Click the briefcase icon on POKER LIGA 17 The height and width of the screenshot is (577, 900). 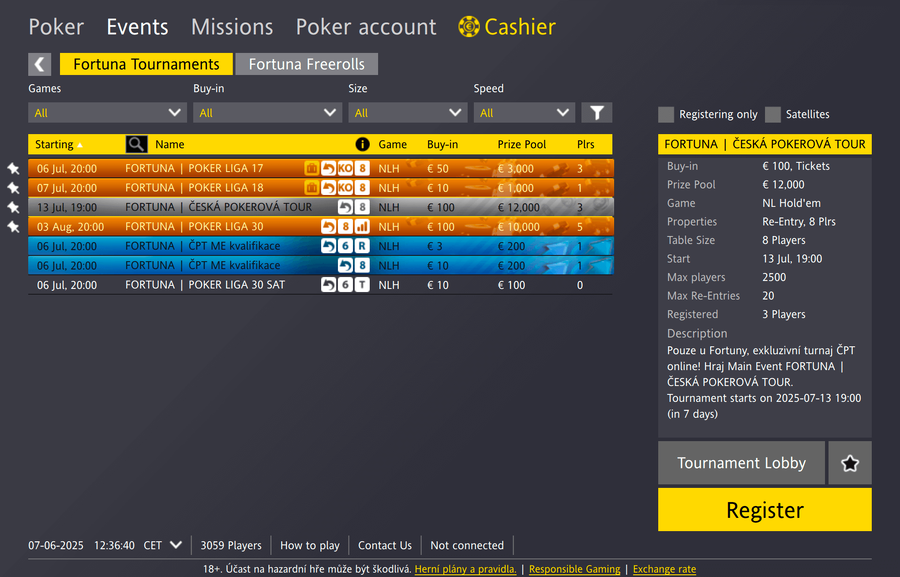pyautogui.click(x=312, y=168)
